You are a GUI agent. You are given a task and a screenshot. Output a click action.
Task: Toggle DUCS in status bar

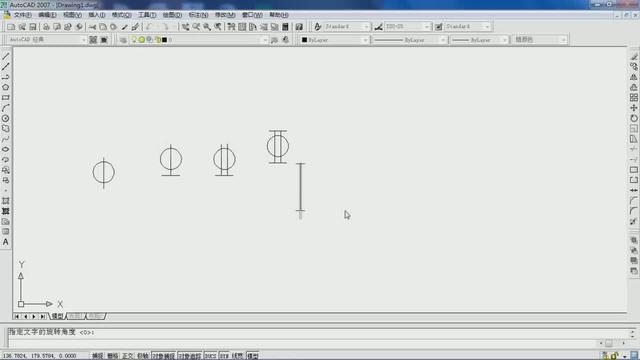click(x=211, y=356)
